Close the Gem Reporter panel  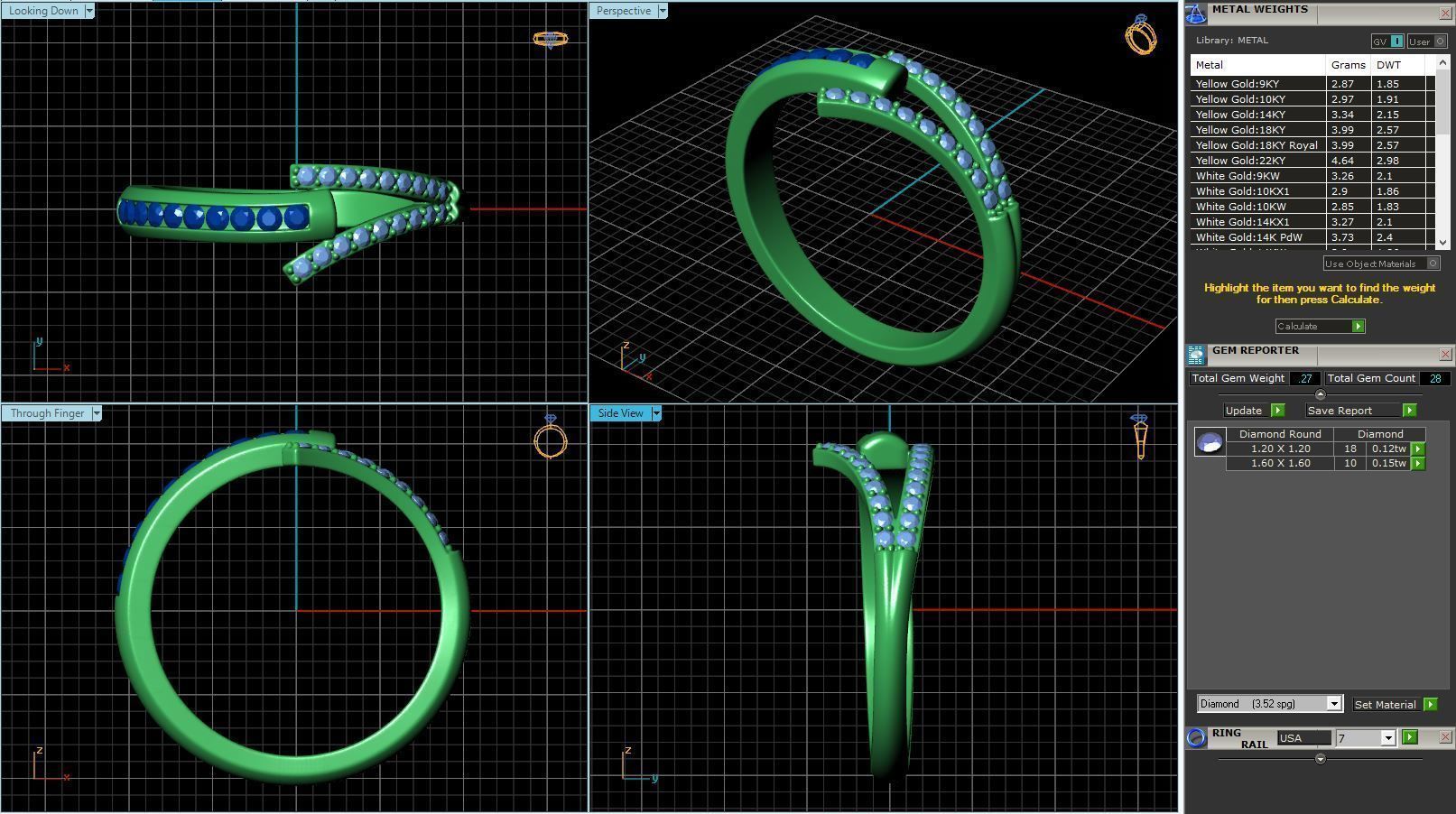click(x=1445, y=355)
